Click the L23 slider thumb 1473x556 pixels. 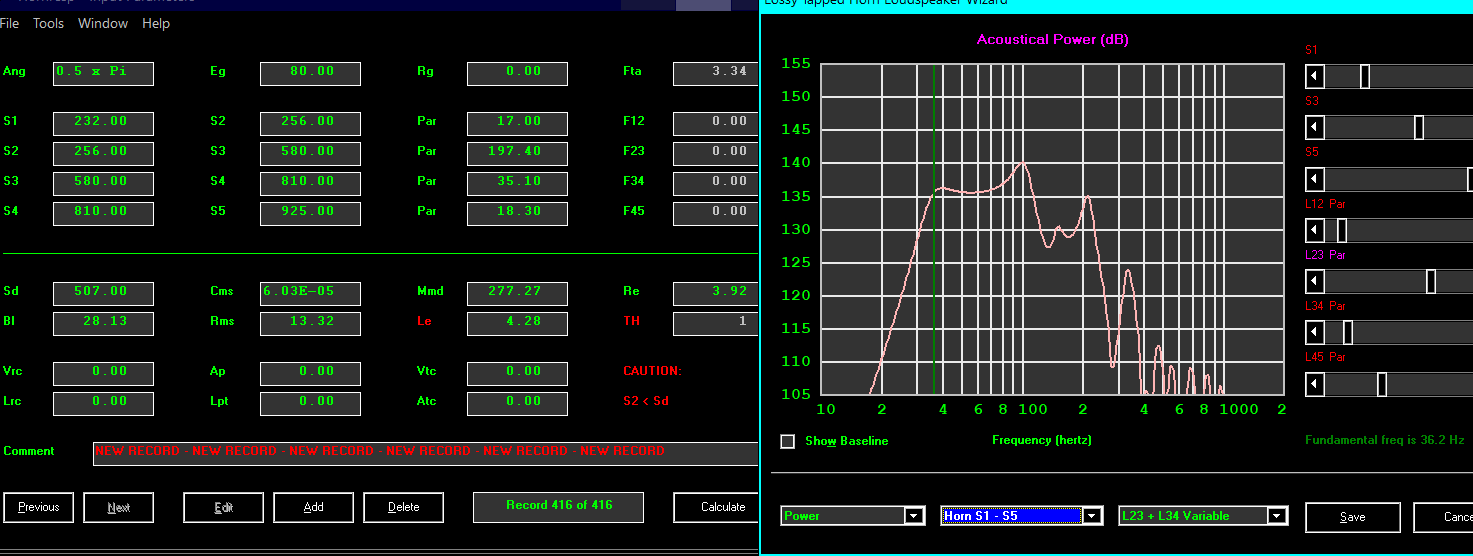pos(1430,281)
